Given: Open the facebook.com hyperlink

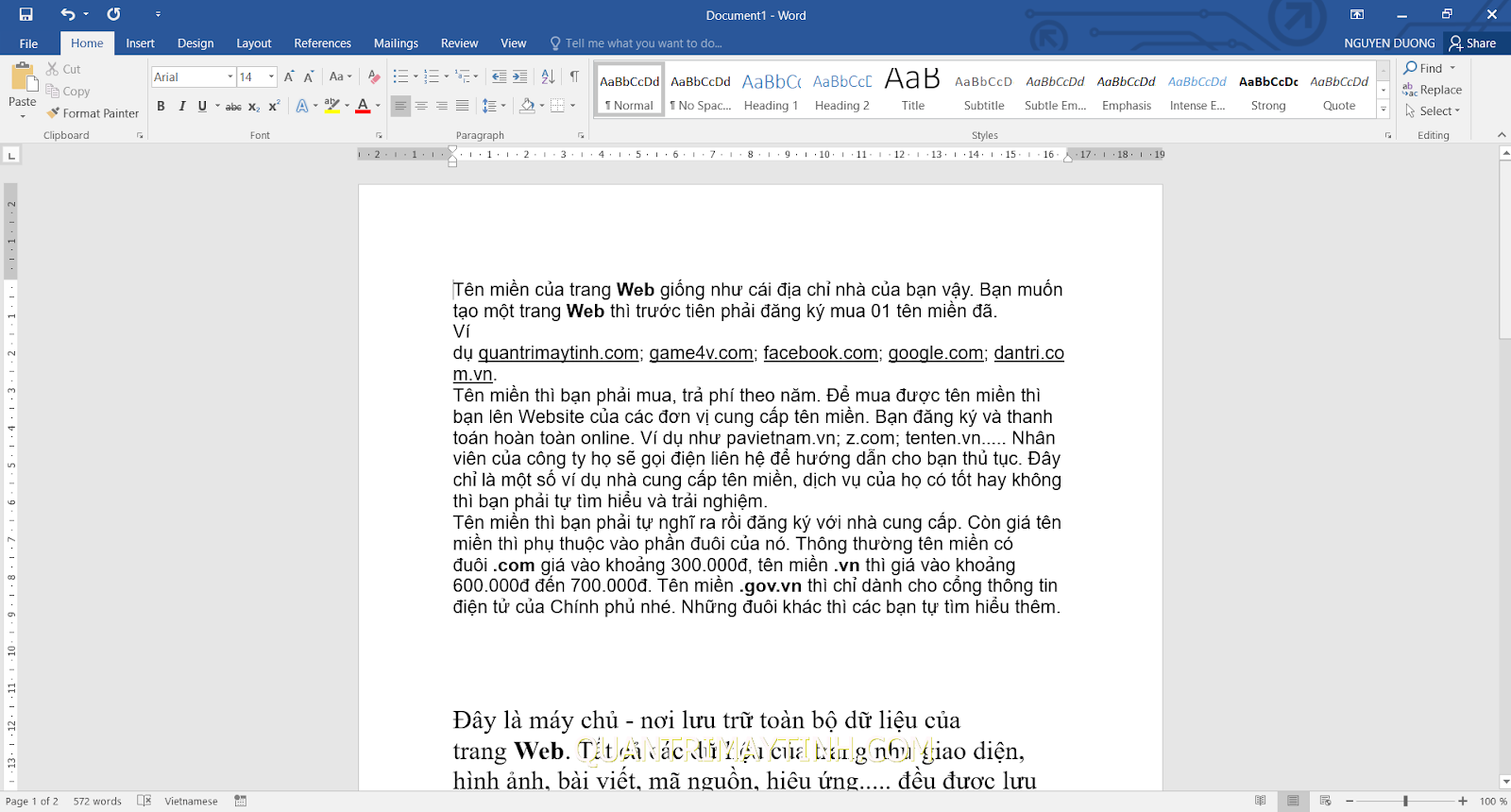Looking at the screenshot, I should click(x=821, y=353).
